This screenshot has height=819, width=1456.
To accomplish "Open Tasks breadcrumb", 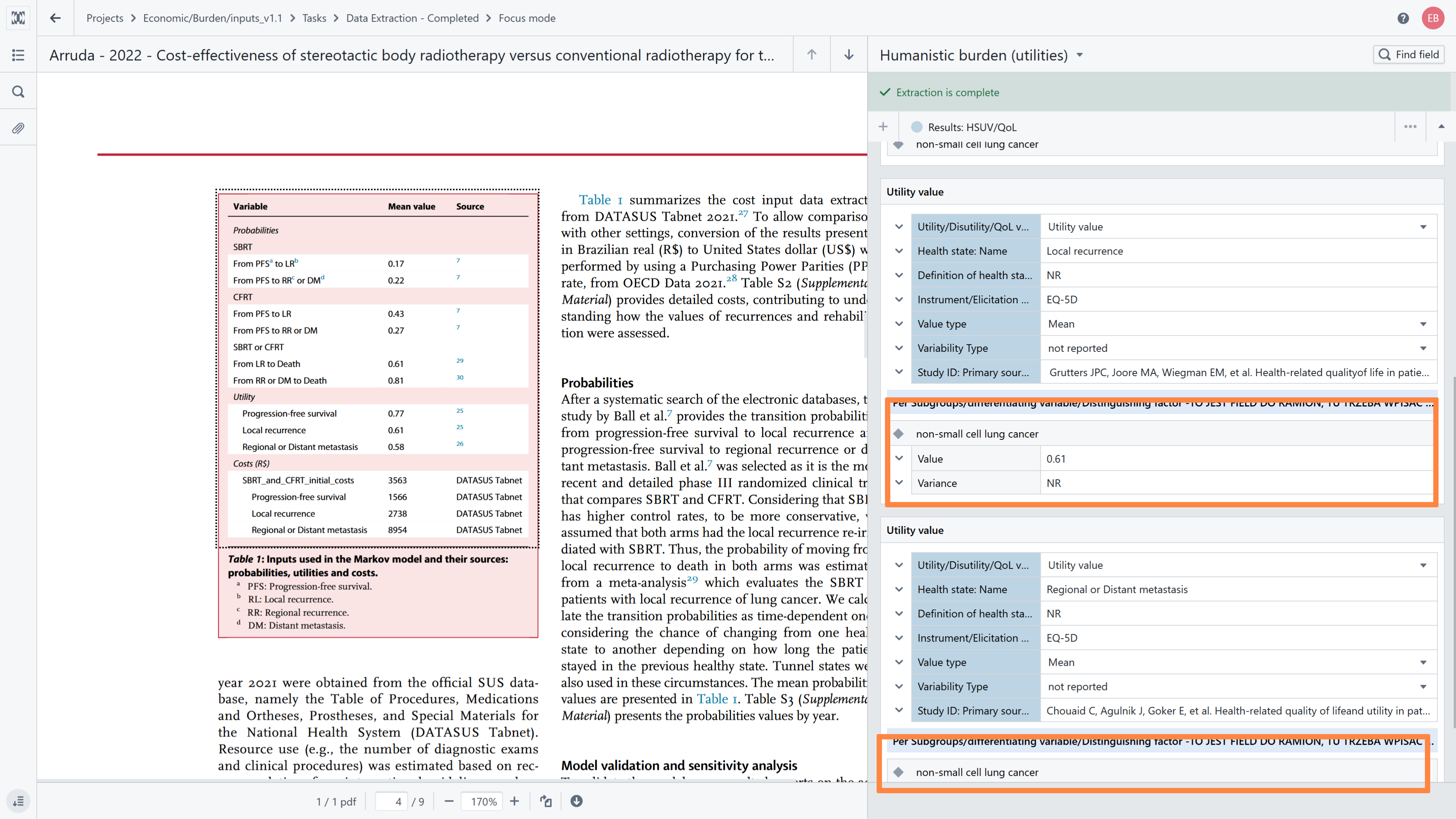I will point(314,18).
